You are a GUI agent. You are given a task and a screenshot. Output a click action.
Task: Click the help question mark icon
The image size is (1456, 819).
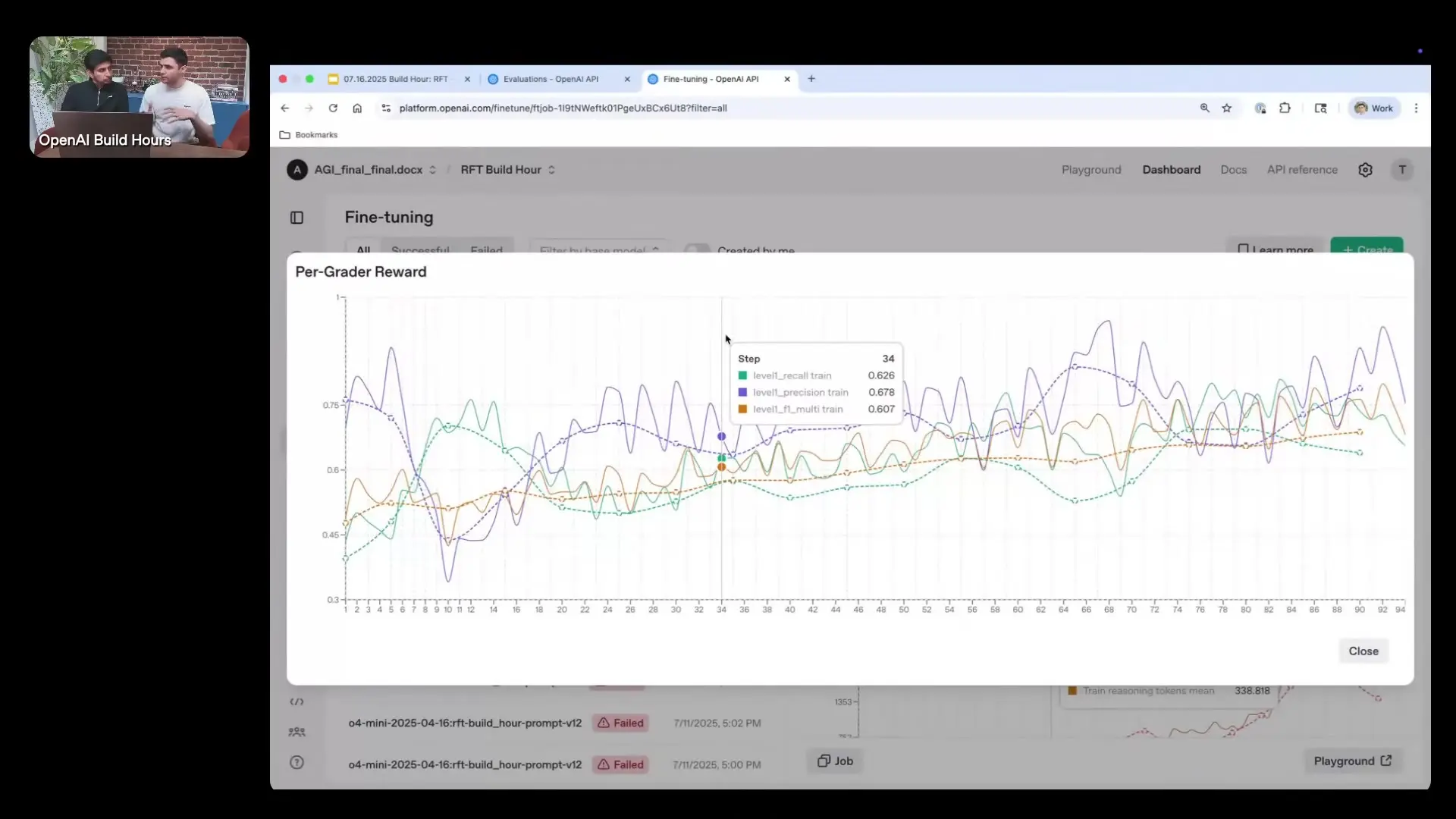[x=297, y=763]
